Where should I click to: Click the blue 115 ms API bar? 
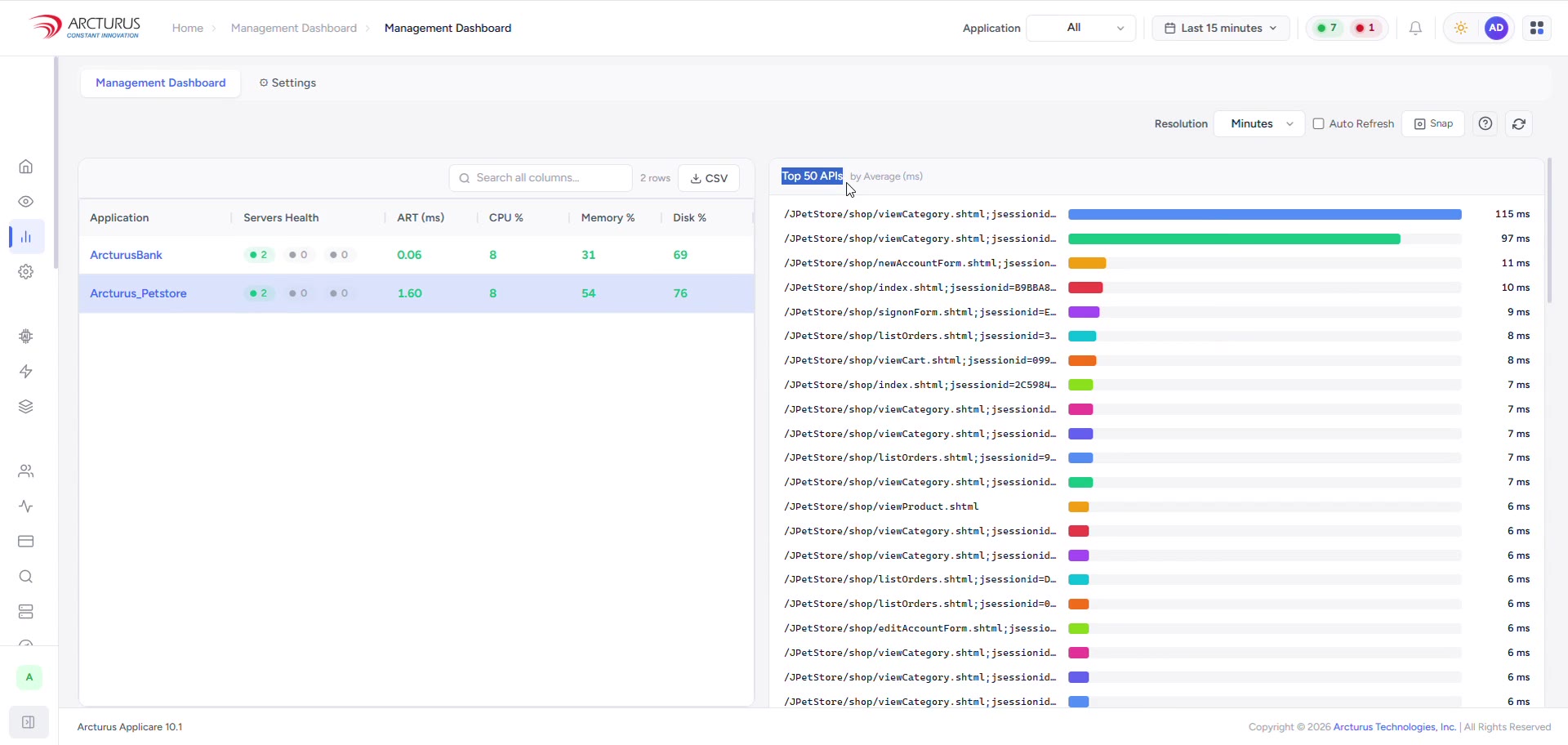click(x=1265, y=214)
